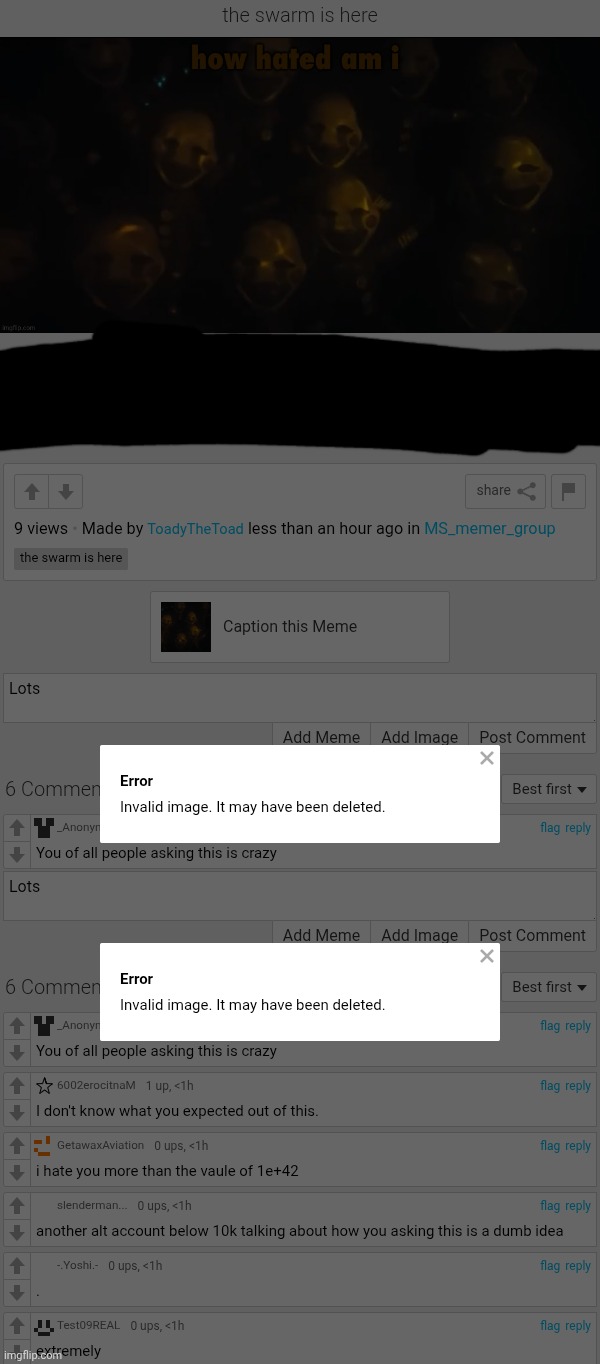Reply to GetawaxAviation's comment
The height and width of the screenshot is (1364, 600).
pos(578,1146)
